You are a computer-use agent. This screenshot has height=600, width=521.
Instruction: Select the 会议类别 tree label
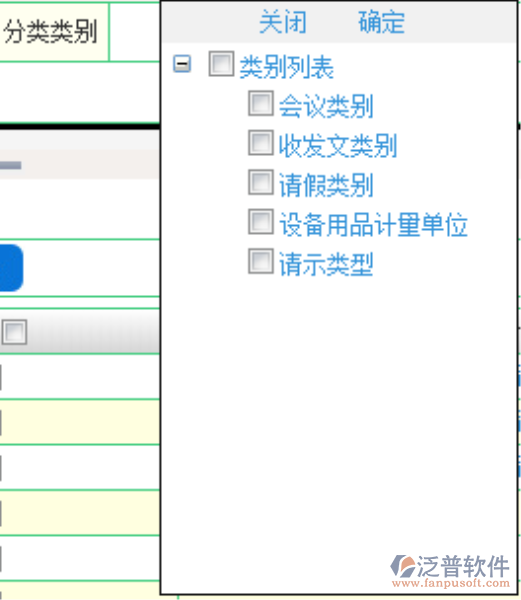click(x=326, y=106)
